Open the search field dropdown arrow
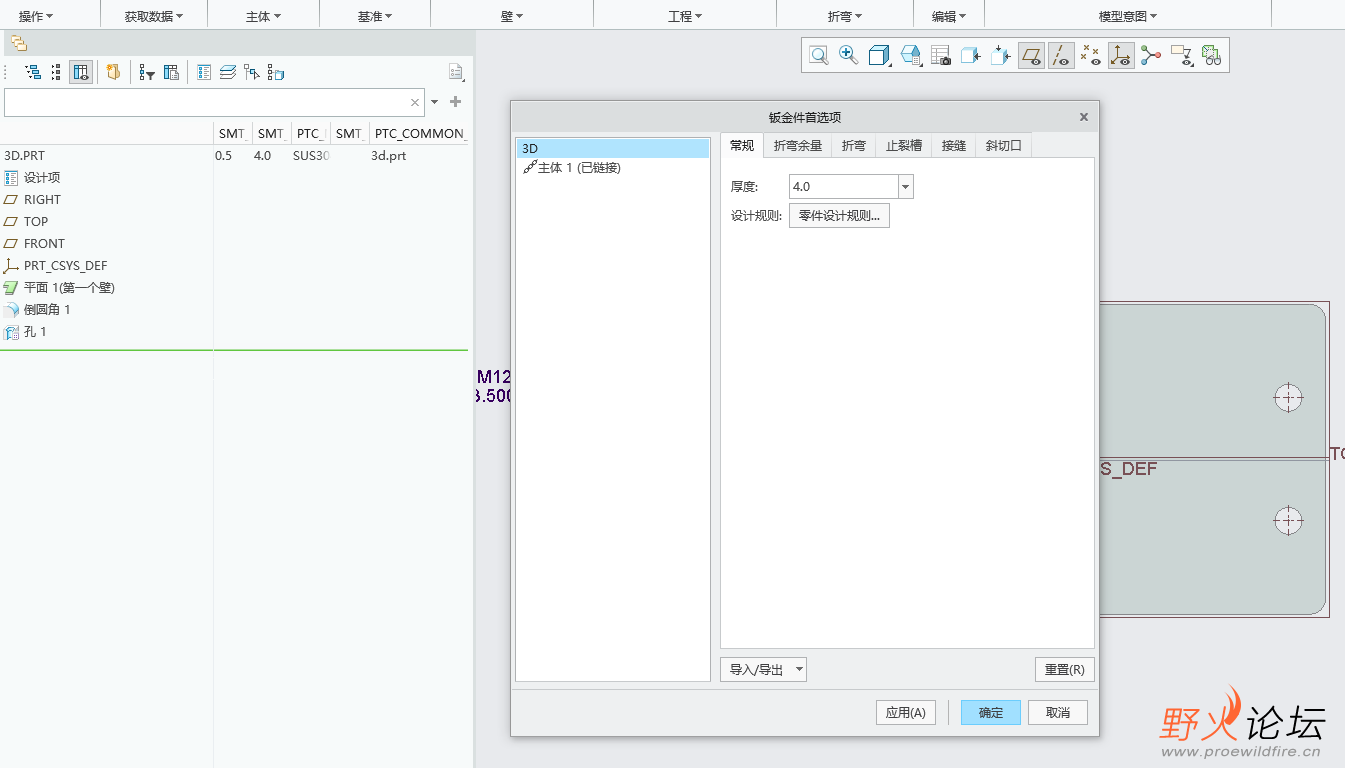Screen dimensions: 1345x768 pos(434,102)
